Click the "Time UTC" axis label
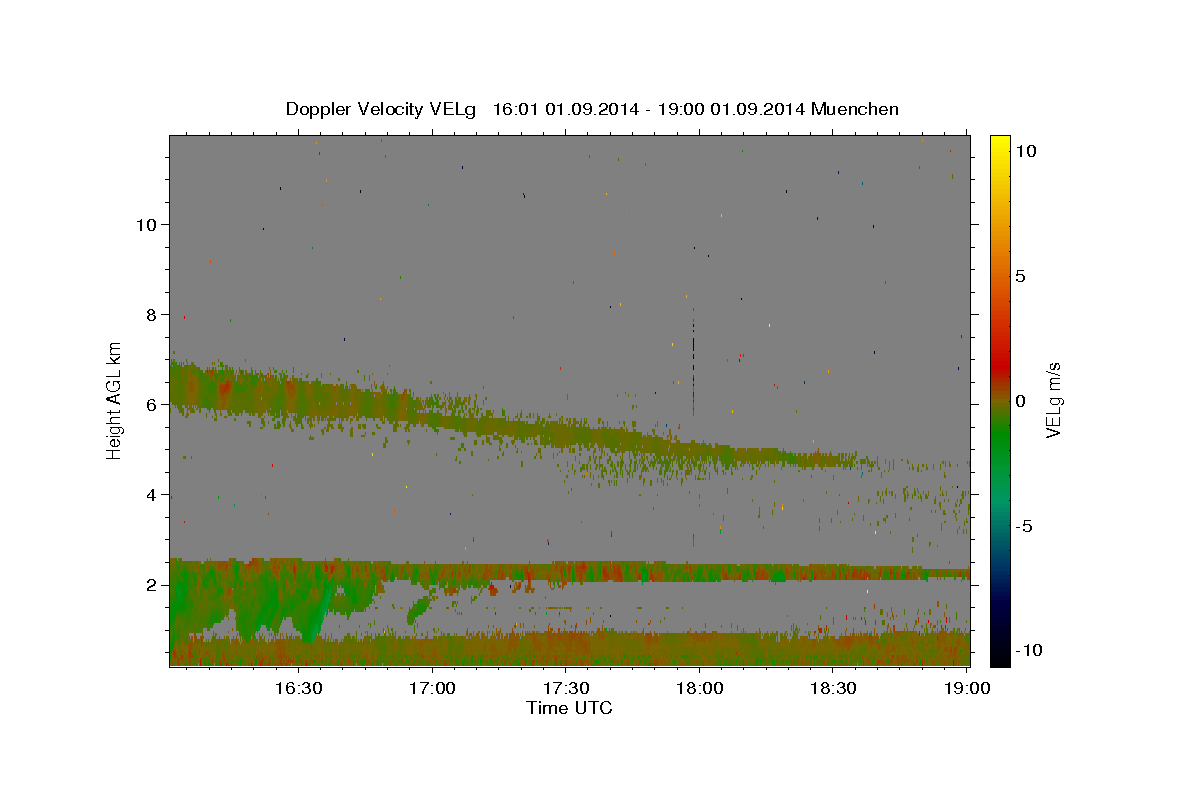 (x=569, y=708)
